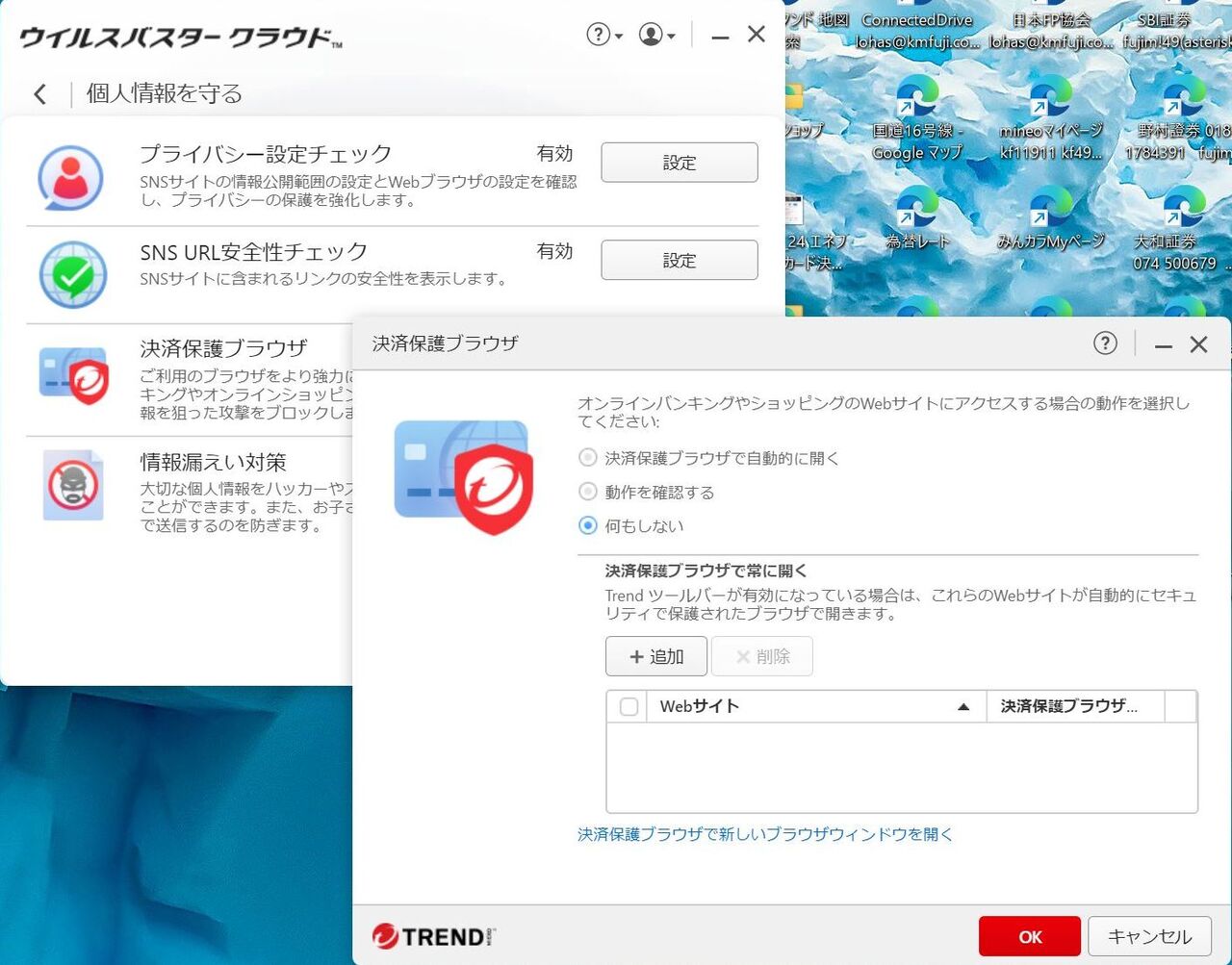Click the 決済保護ブラウザ heading in main window
The height and width of the screenshot is (965, 1232).
click(224, 347)
